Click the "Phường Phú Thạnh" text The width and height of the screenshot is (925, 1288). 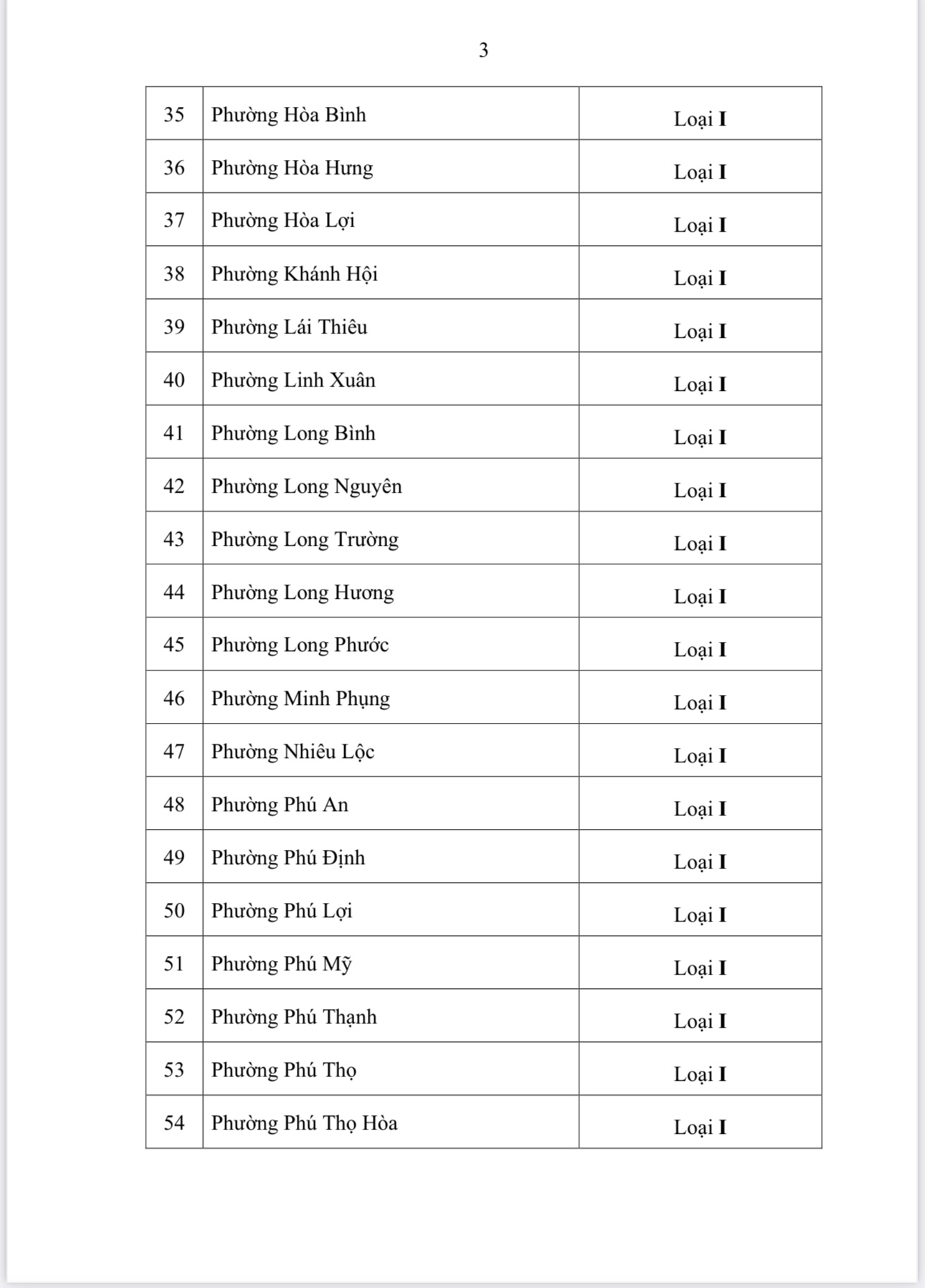pyautogui.click(x=293, y=1017)
